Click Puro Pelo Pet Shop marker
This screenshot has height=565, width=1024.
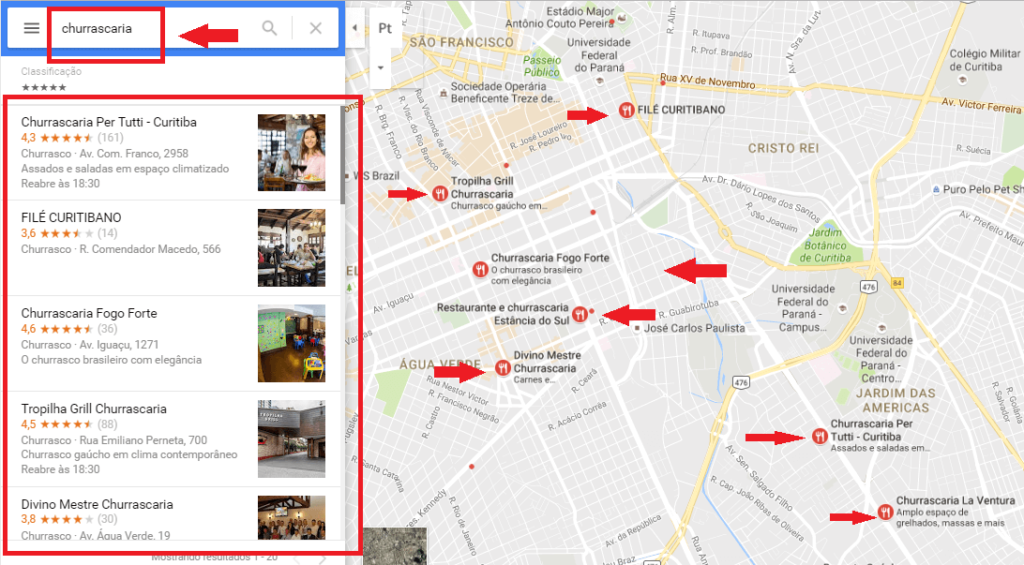936,189
